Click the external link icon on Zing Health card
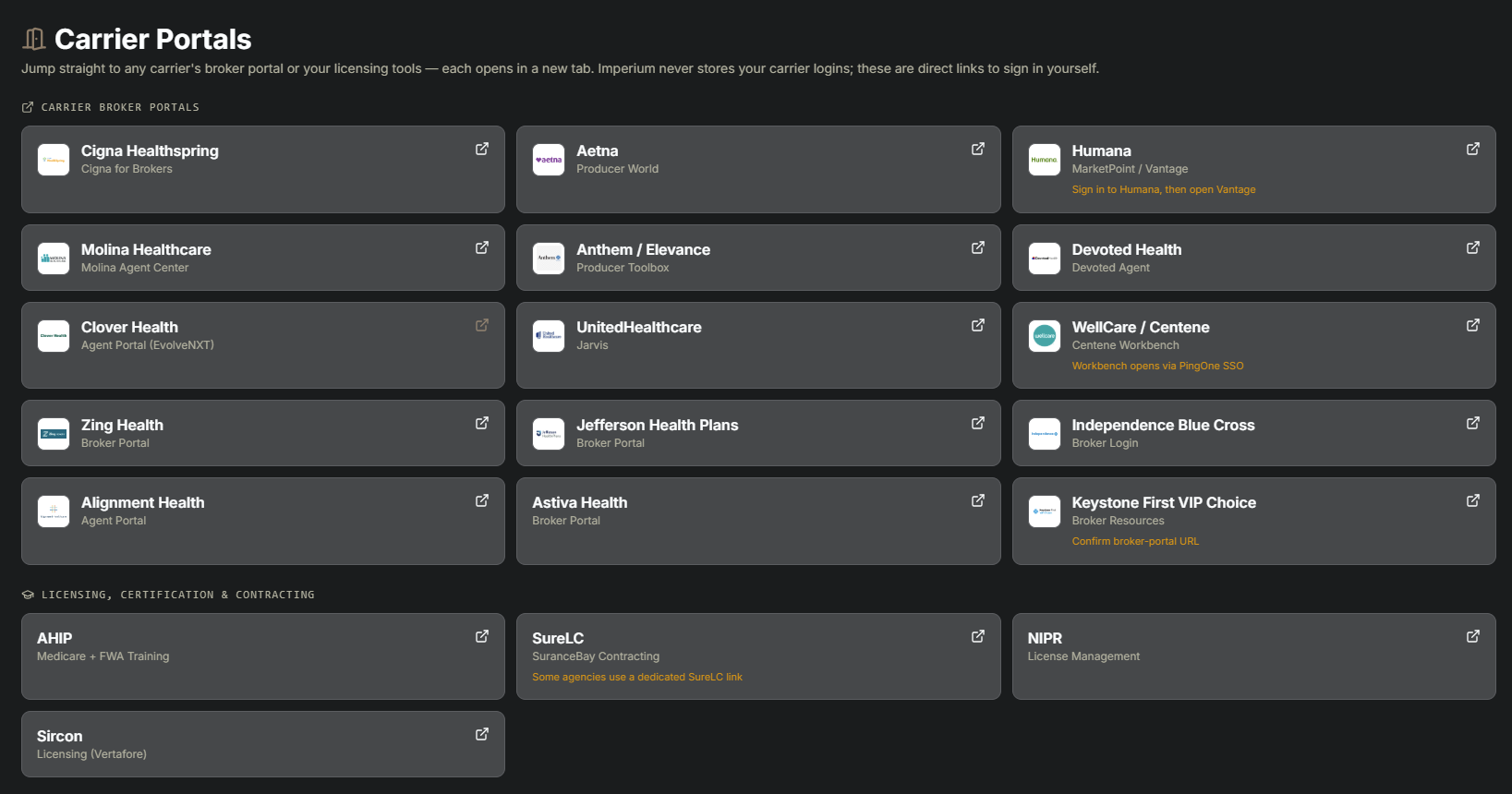This screenshot has height=794, width=1512. (482, 423)
